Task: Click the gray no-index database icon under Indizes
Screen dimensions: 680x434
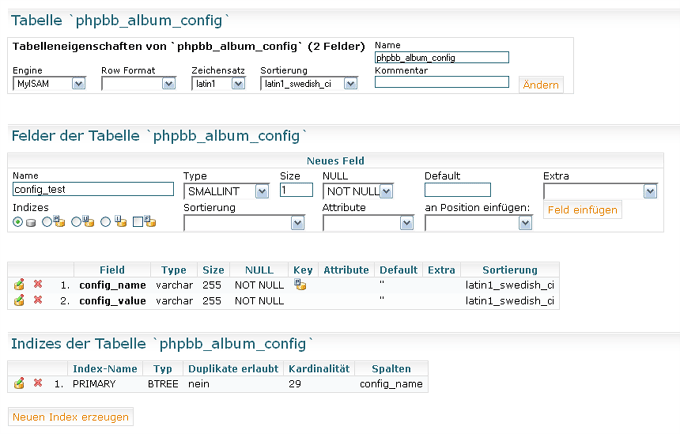Action: (x=31, y=223)
